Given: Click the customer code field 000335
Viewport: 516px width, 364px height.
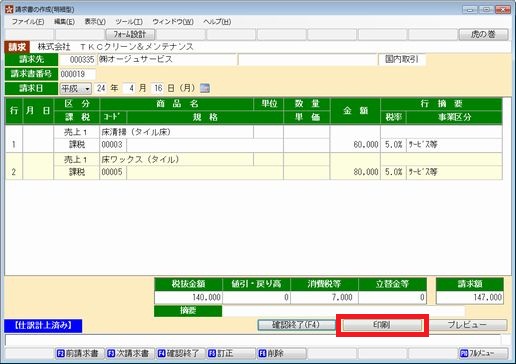Looking at the screenshot, I should (x=77, y=60).
